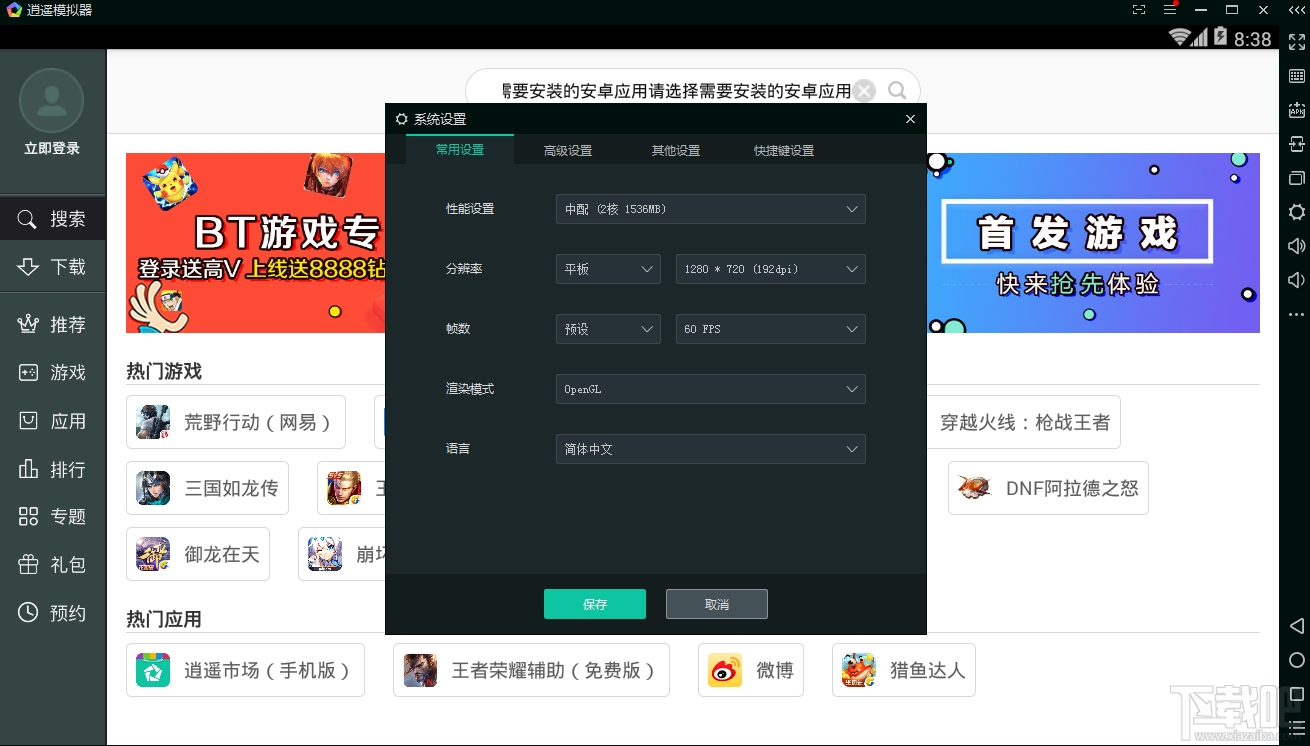Click the collapse toolbar arrows icon

pos(1297,10)
